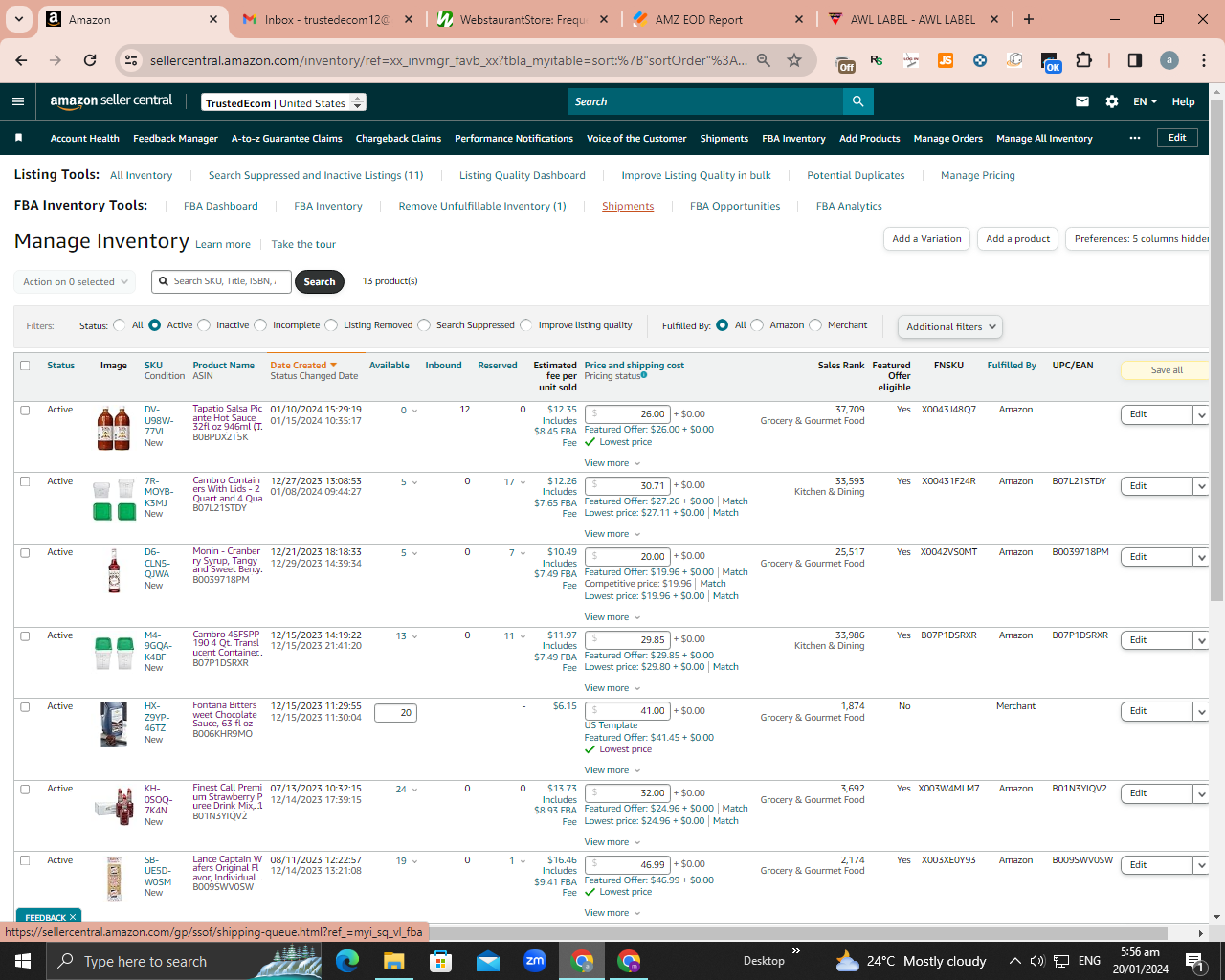The height and width of the screenshot is (980, 1225).
Task: Select Fulfilled By Merchant radio button
Action: pos(815,325)
